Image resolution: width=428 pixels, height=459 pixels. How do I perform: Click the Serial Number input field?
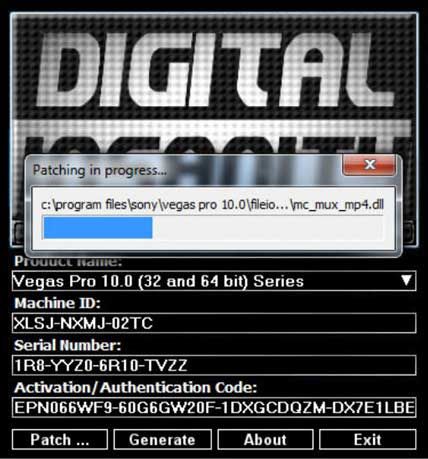point(214,365)
